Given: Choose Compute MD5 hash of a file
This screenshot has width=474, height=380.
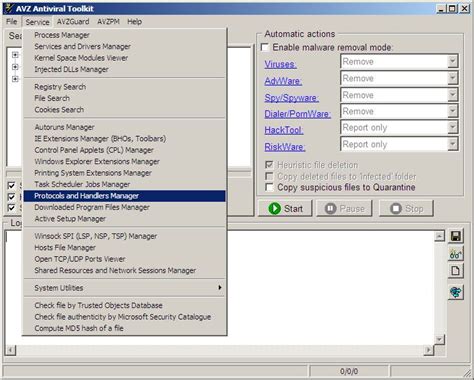Looking at the screenshot, I should pyautogui.click(x=125, y=328).
